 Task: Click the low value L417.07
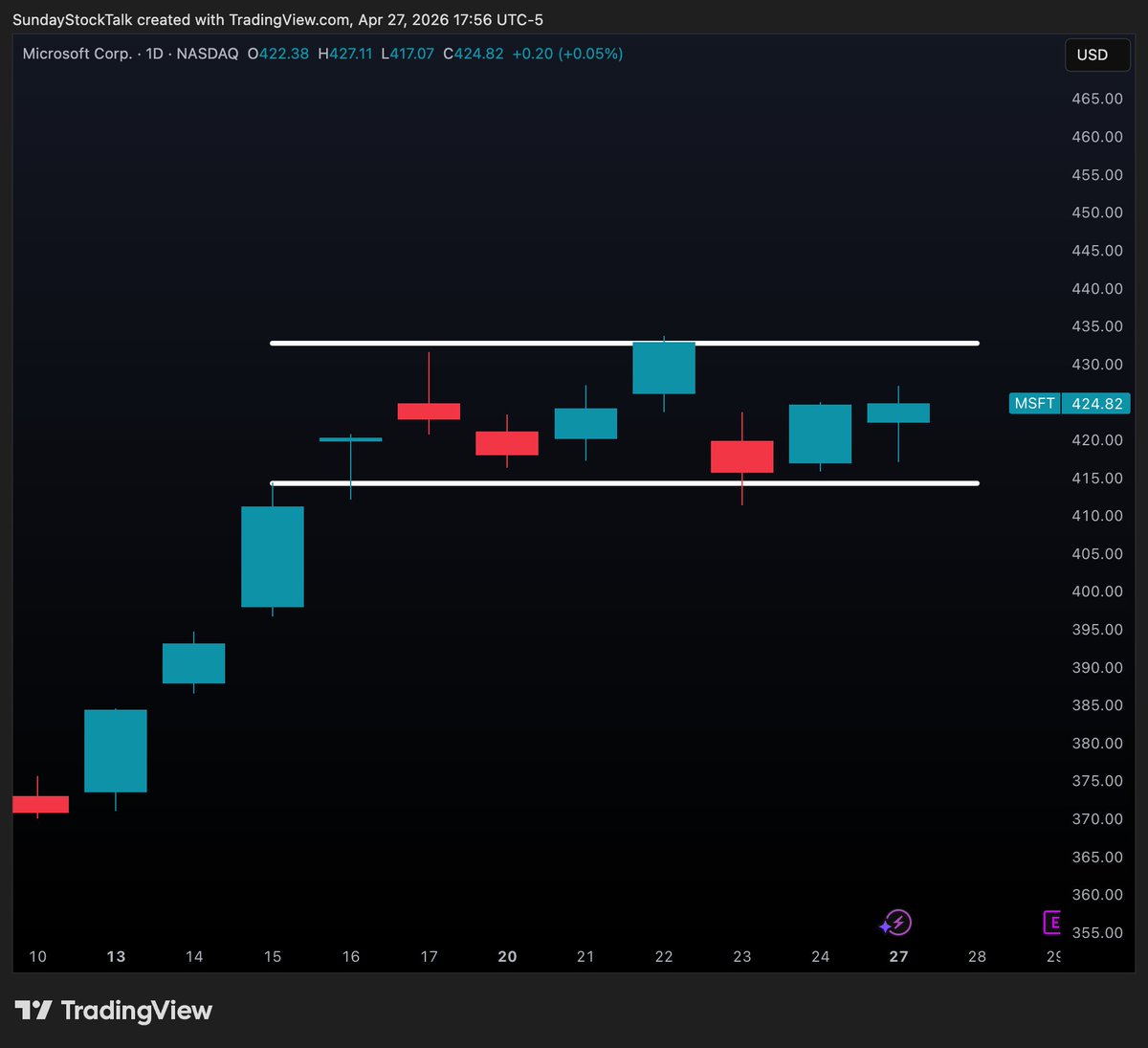[x=408, y=54]
